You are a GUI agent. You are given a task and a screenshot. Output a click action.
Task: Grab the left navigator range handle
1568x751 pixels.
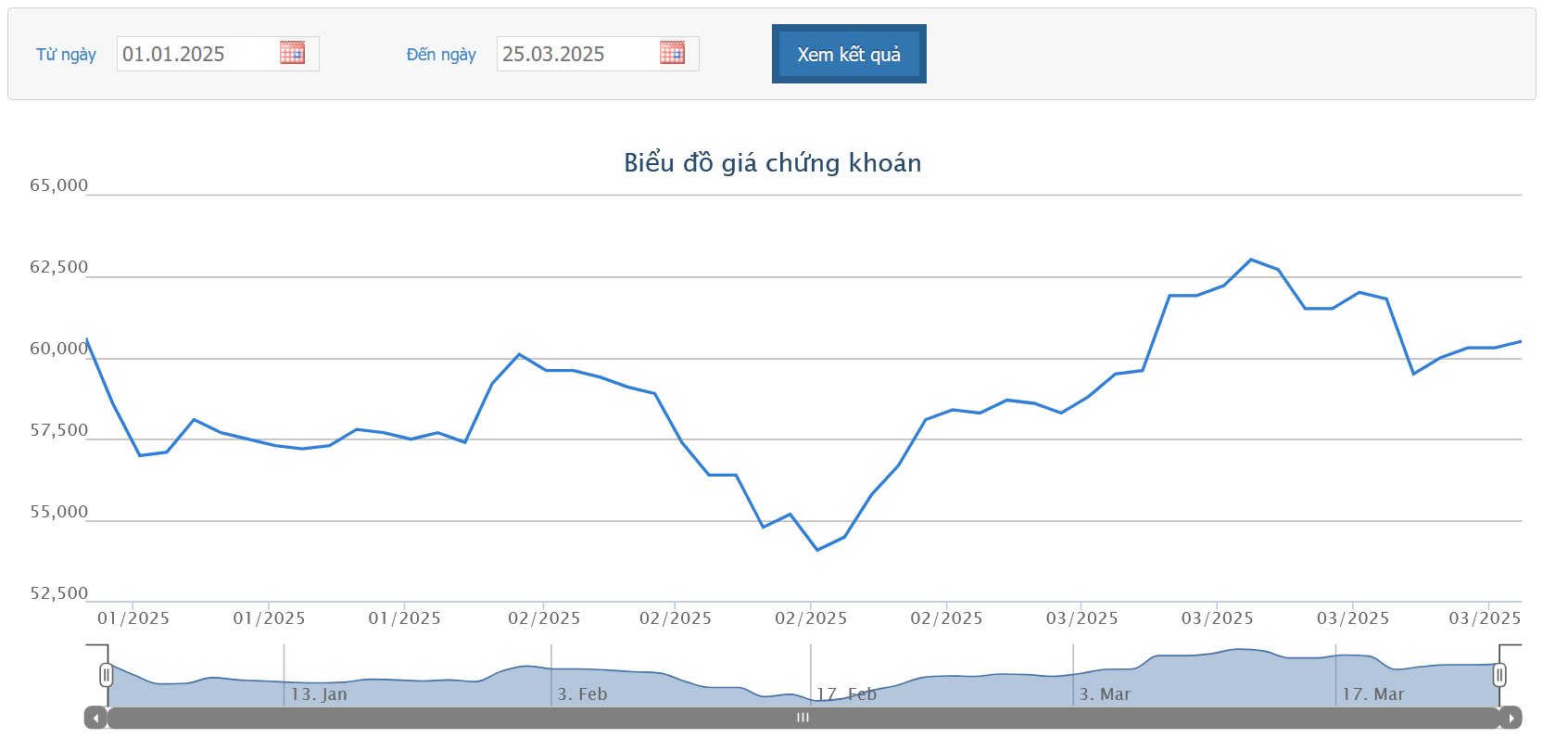coord(106,675)
